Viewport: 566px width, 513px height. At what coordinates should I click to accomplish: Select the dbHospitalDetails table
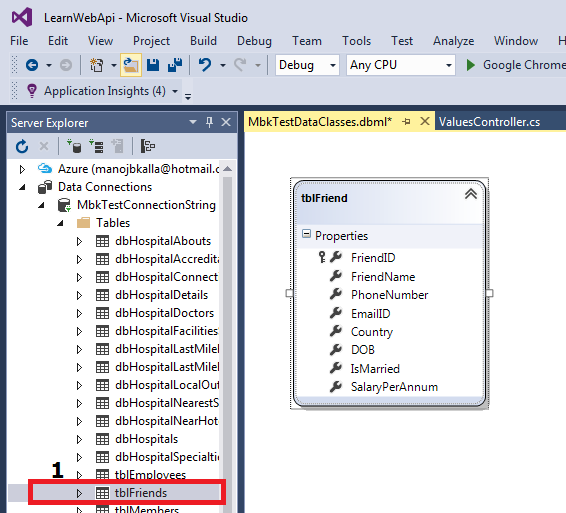[x=161, y=295]
